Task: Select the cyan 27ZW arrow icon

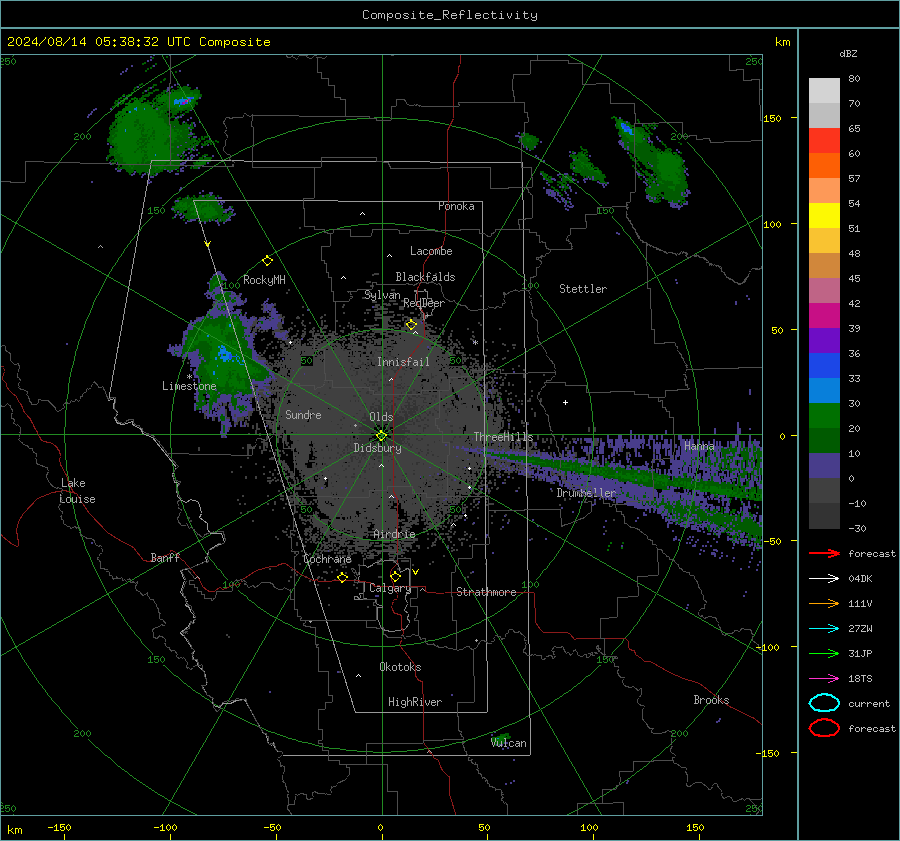Action: pos(824,629)
